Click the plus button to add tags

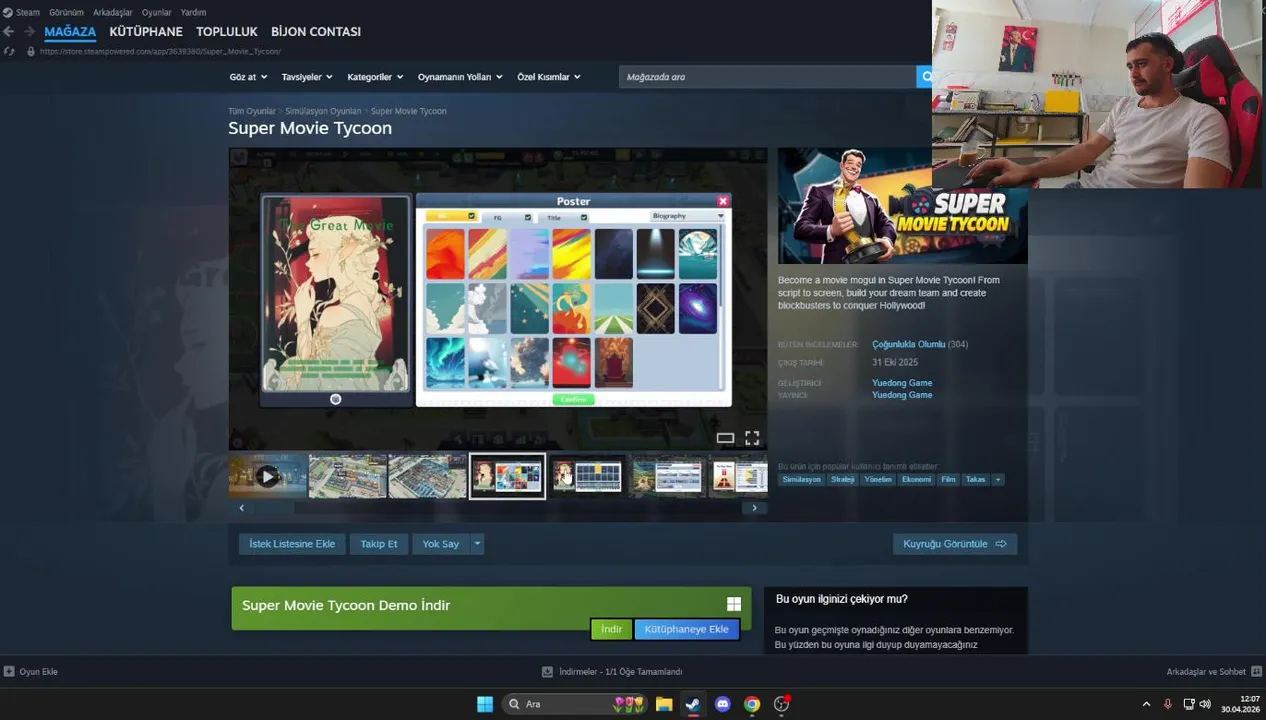tap(997, 480)
